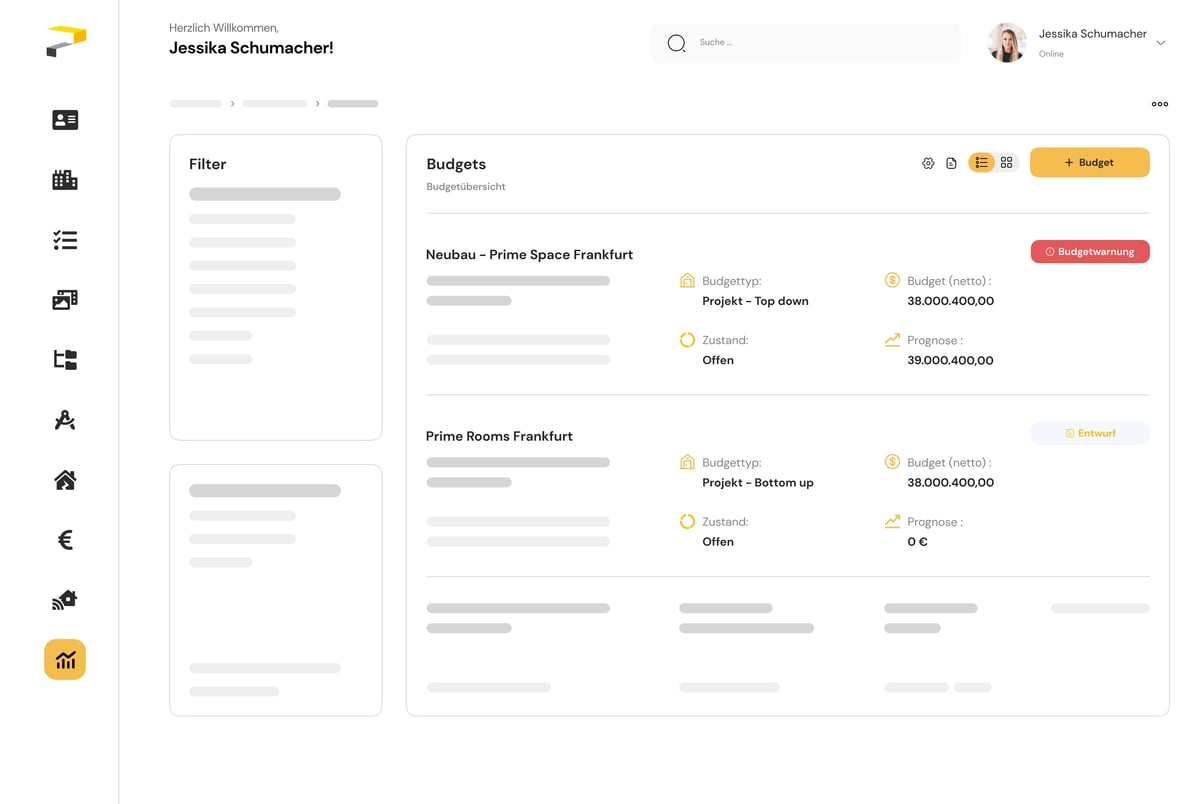Select the active budget chart sidebar icon
The image size is (1200, 804).
[x=65, y=660]
